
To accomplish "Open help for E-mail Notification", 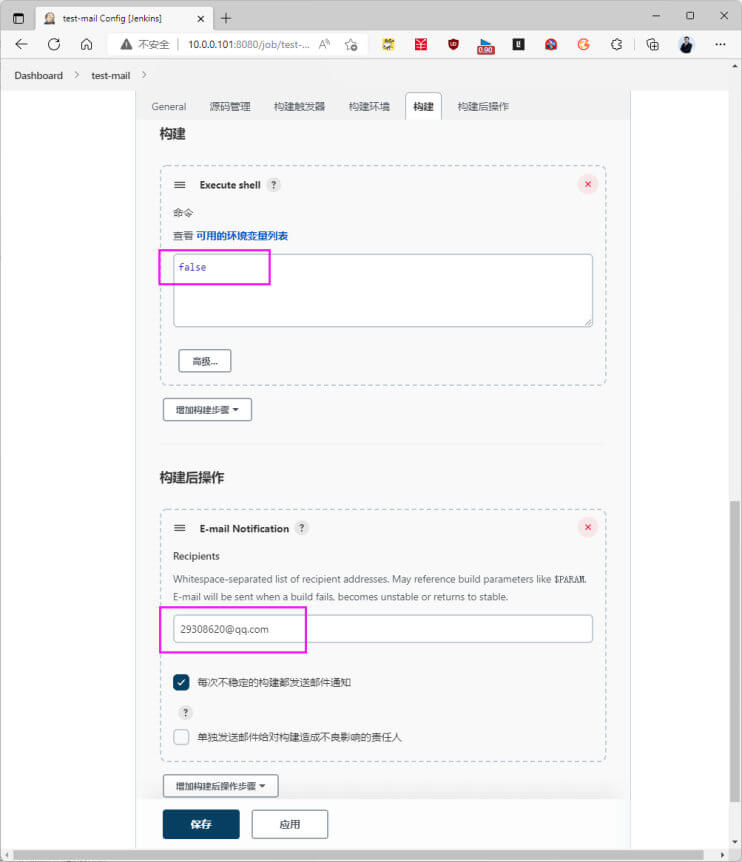I will (301, 528).
